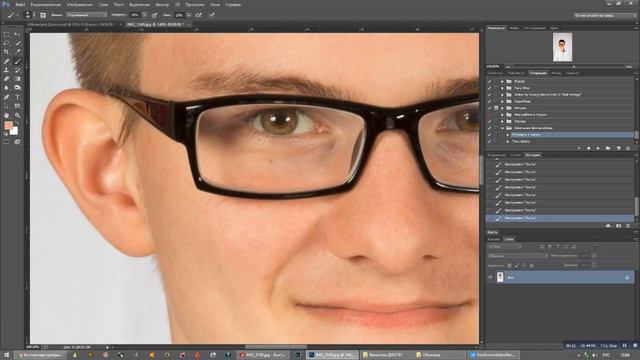Select the History Brush tool

coord(17,70)
